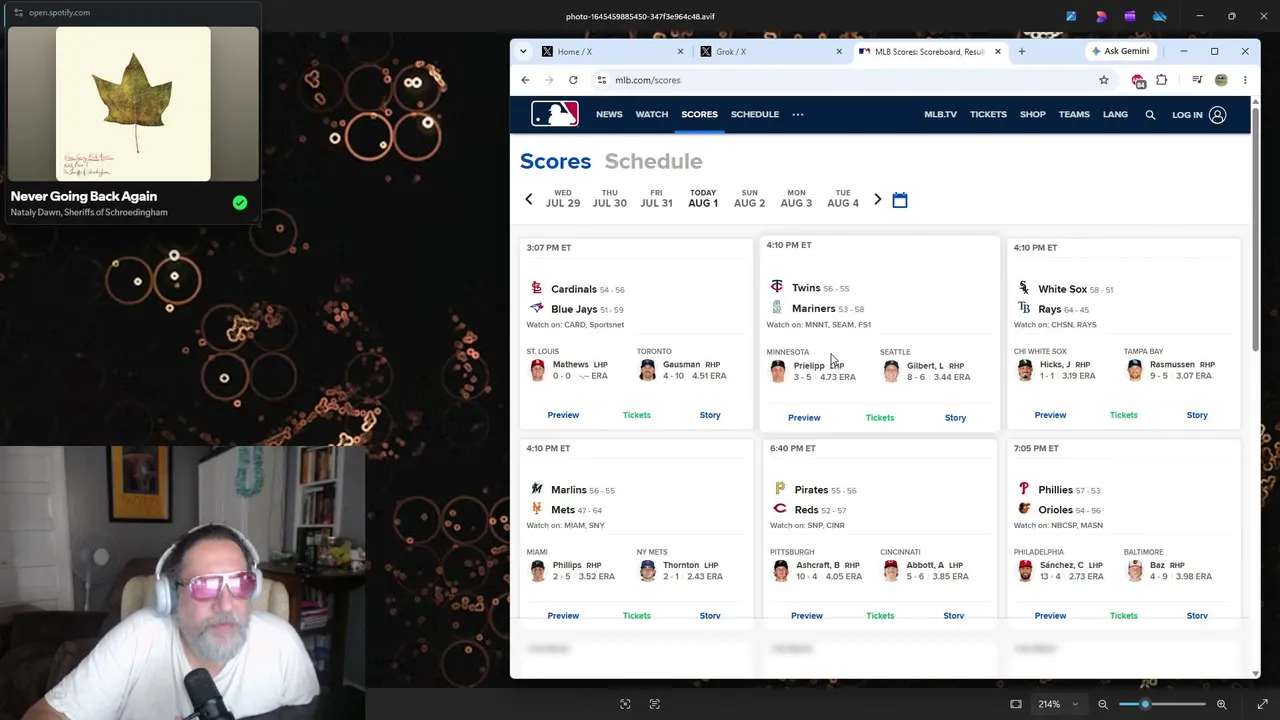The width and height of the screenshot is (1280, 720).
Task: Select Sun Aug 2 date
Action: coord(749,199)
